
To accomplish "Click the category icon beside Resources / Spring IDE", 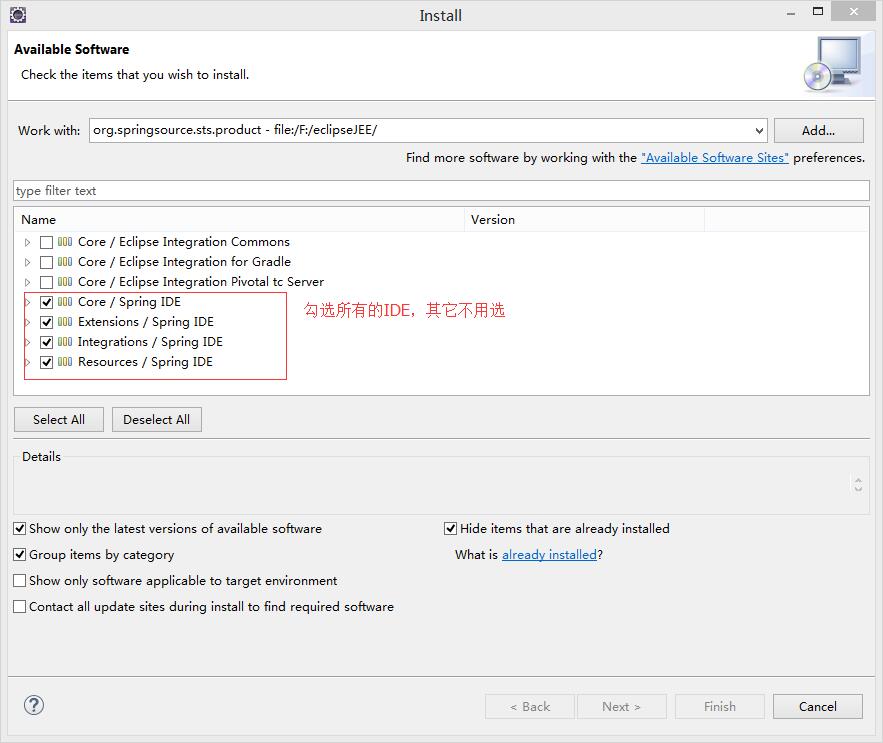I will 65,362.
